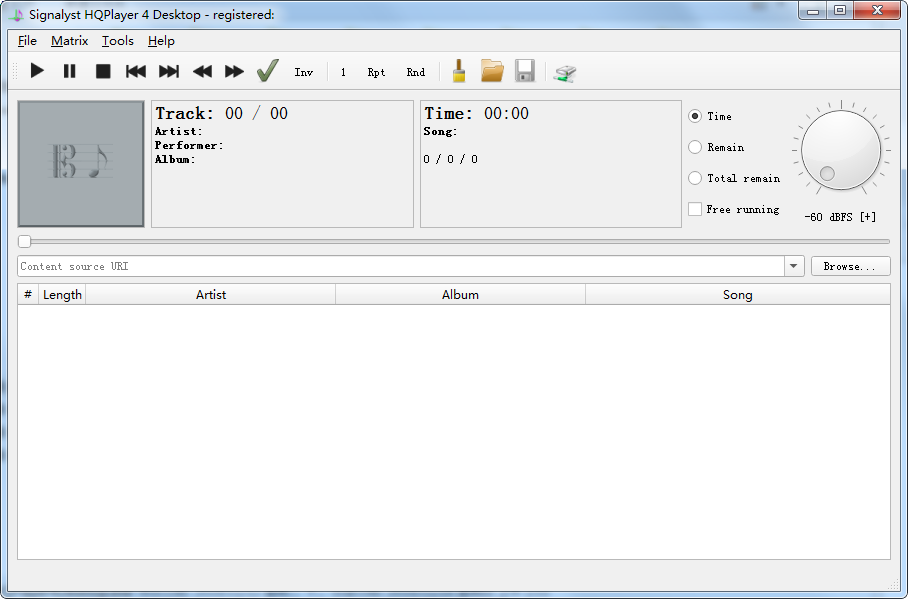908x599 pixels.
Task: Click the -60 dBFS [+] volume label
Action: point(840,217)
